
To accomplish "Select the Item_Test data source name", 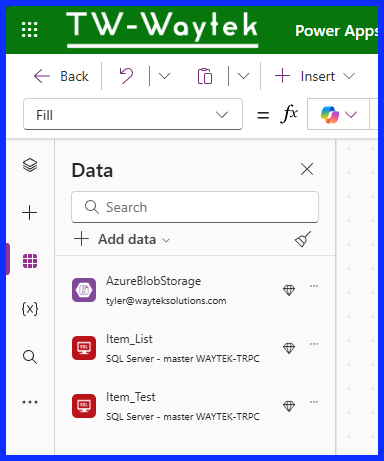I will click(x=131, y=397).
